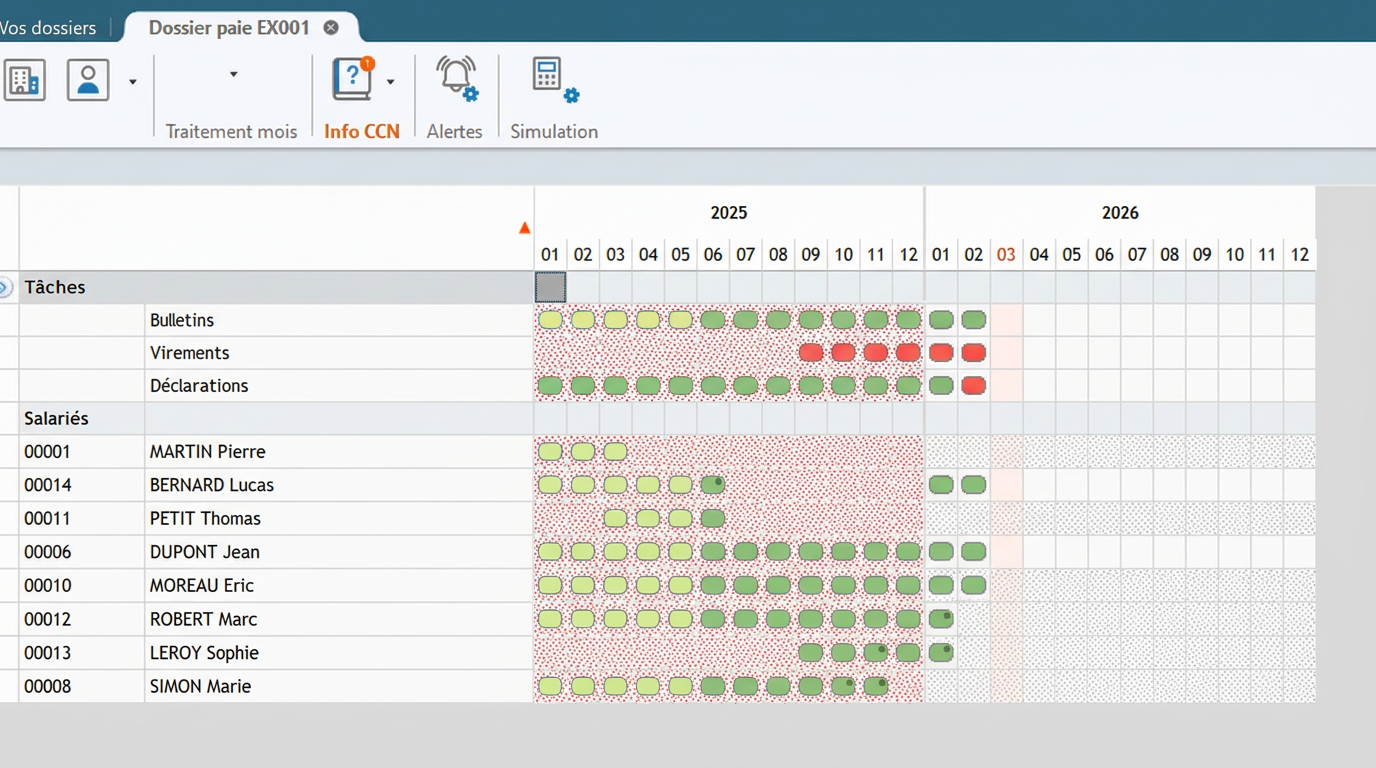Click the 2025 year header
Image resolution: width=1376 pixels, height=768 pixels.
[x=729, y=213]
